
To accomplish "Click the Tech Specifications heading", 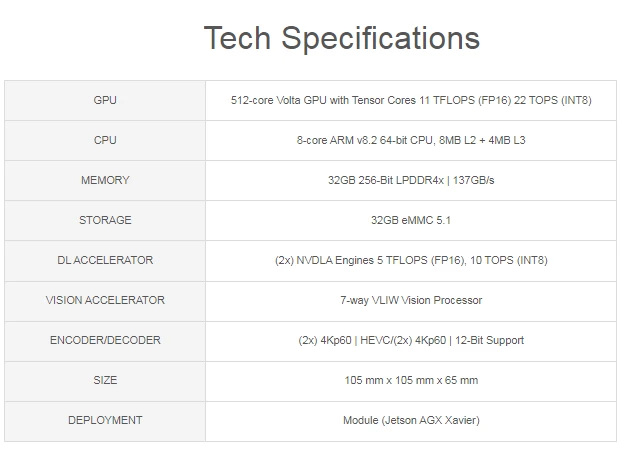I will click(342, 39).
